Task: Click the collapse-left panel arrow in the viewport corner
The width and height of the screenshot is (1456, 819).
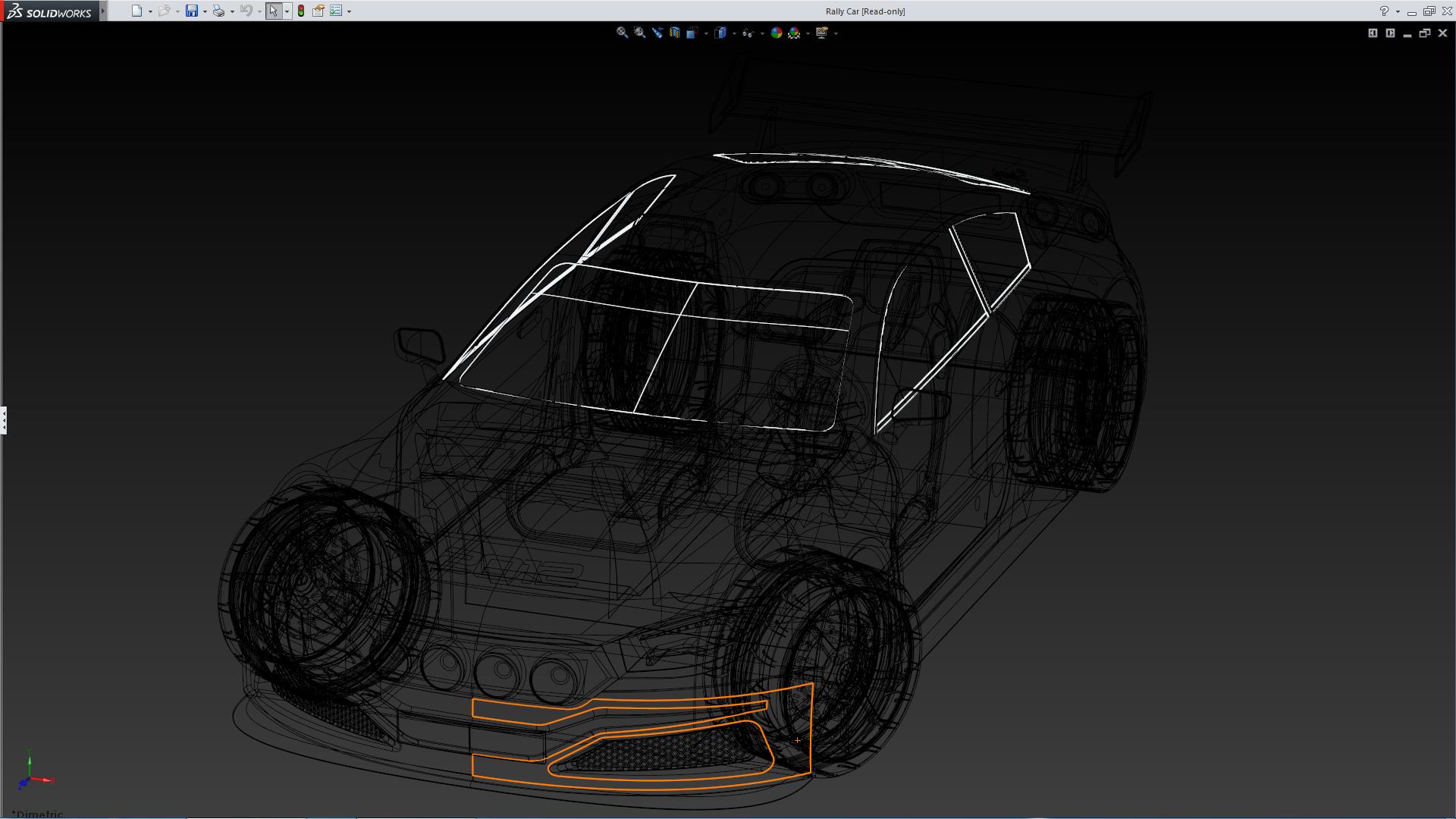Action: (x=1373, y=33)
